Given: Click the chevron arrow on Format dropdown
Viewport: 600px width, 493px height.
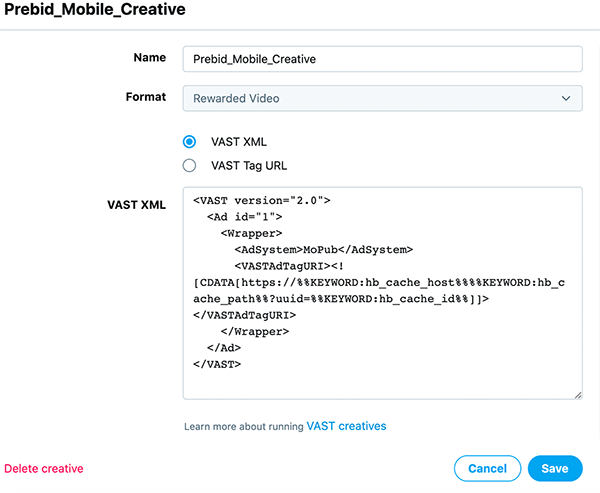Looking at the screenshot, I should pyautogui.click(x=566, y=98).
